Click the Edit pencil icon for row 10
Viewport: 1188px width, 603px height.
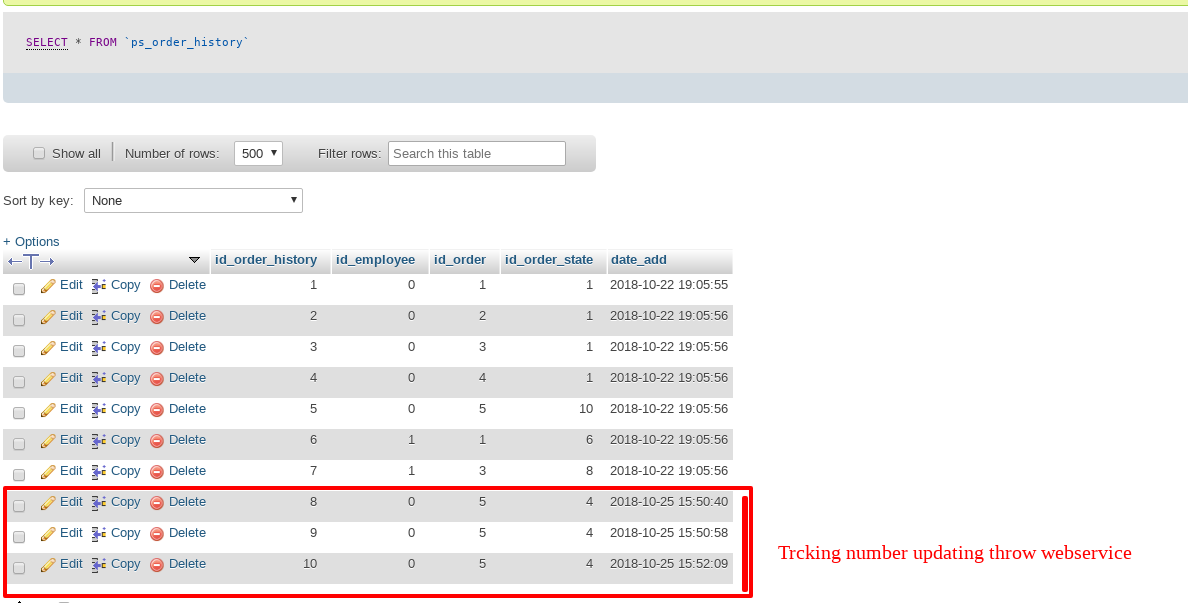pyautogui.click(x=48, y=565)
